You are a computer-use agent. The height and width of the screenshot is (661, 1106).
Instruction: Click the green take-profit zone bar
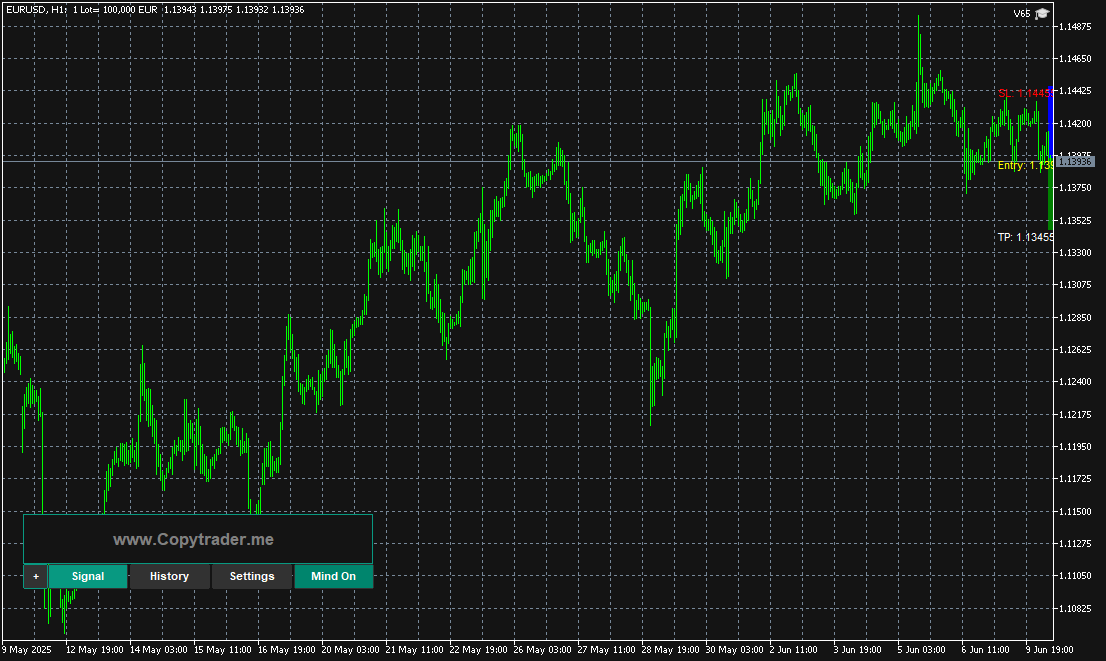[1051, 195]
